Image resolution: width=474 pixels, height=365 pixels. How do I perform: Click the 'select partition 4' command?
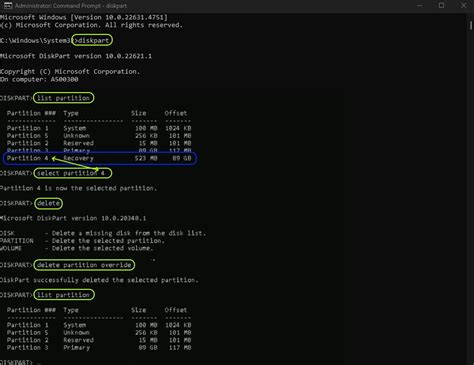coord(71,173)
